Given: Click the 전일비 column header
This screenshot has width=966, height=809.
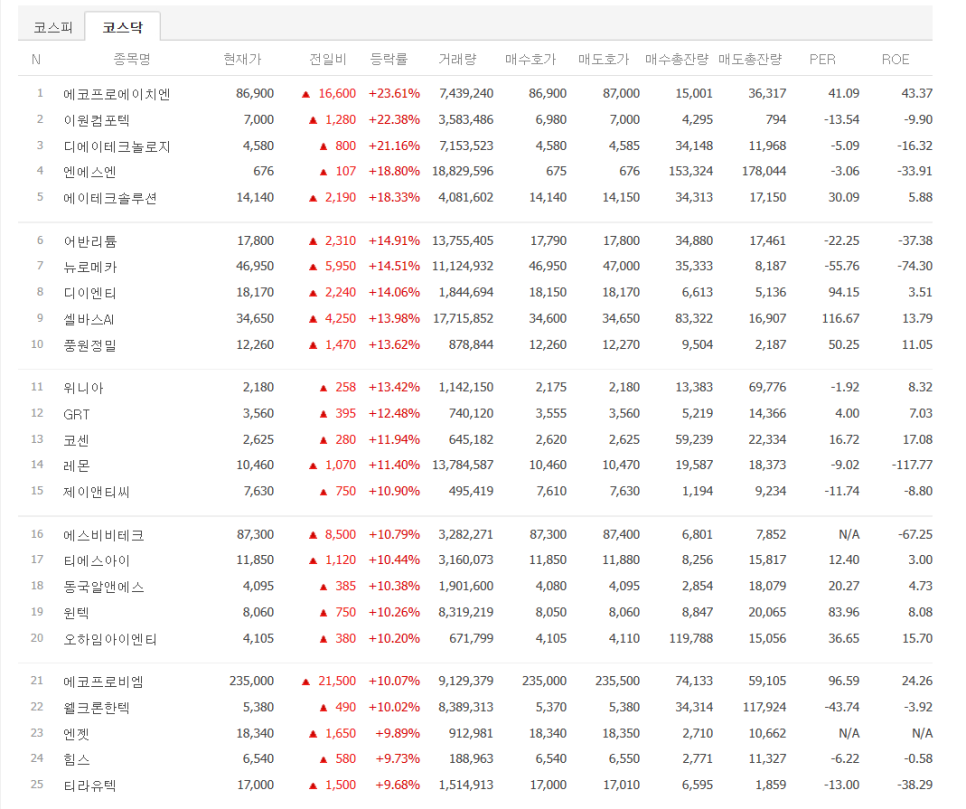Looking at the screenshot, I should [328, 59].
